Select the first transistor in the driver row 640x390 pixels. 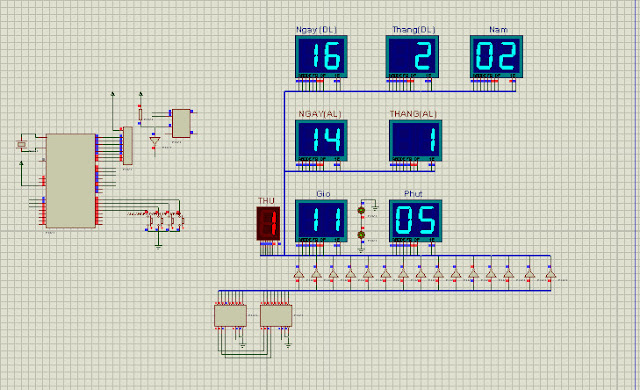(299, 274)
